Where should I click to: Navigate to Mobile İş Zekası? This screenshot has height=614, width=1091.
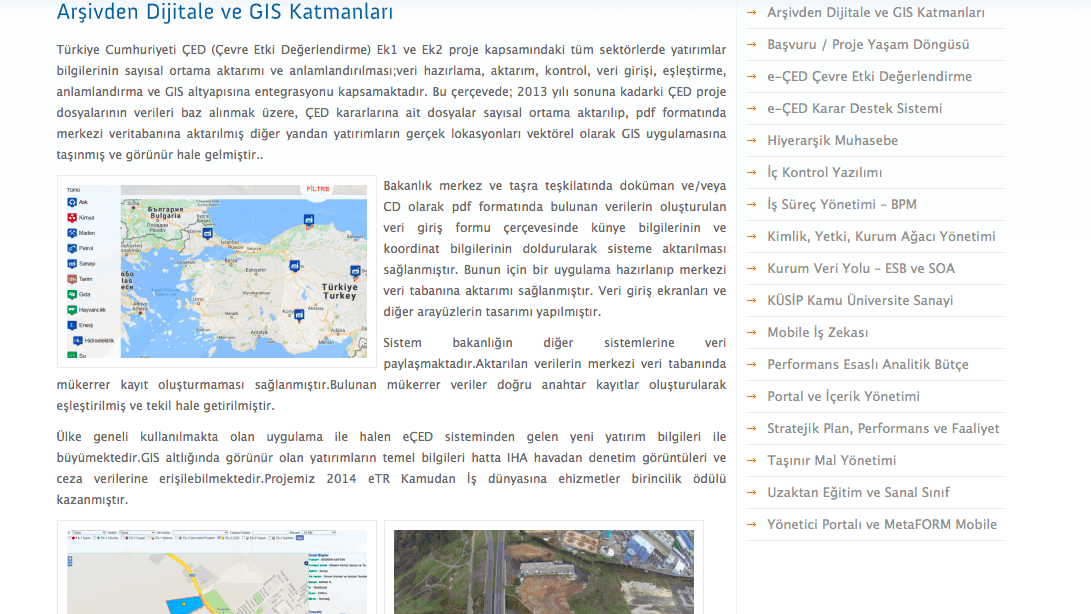tap(817, 332)
